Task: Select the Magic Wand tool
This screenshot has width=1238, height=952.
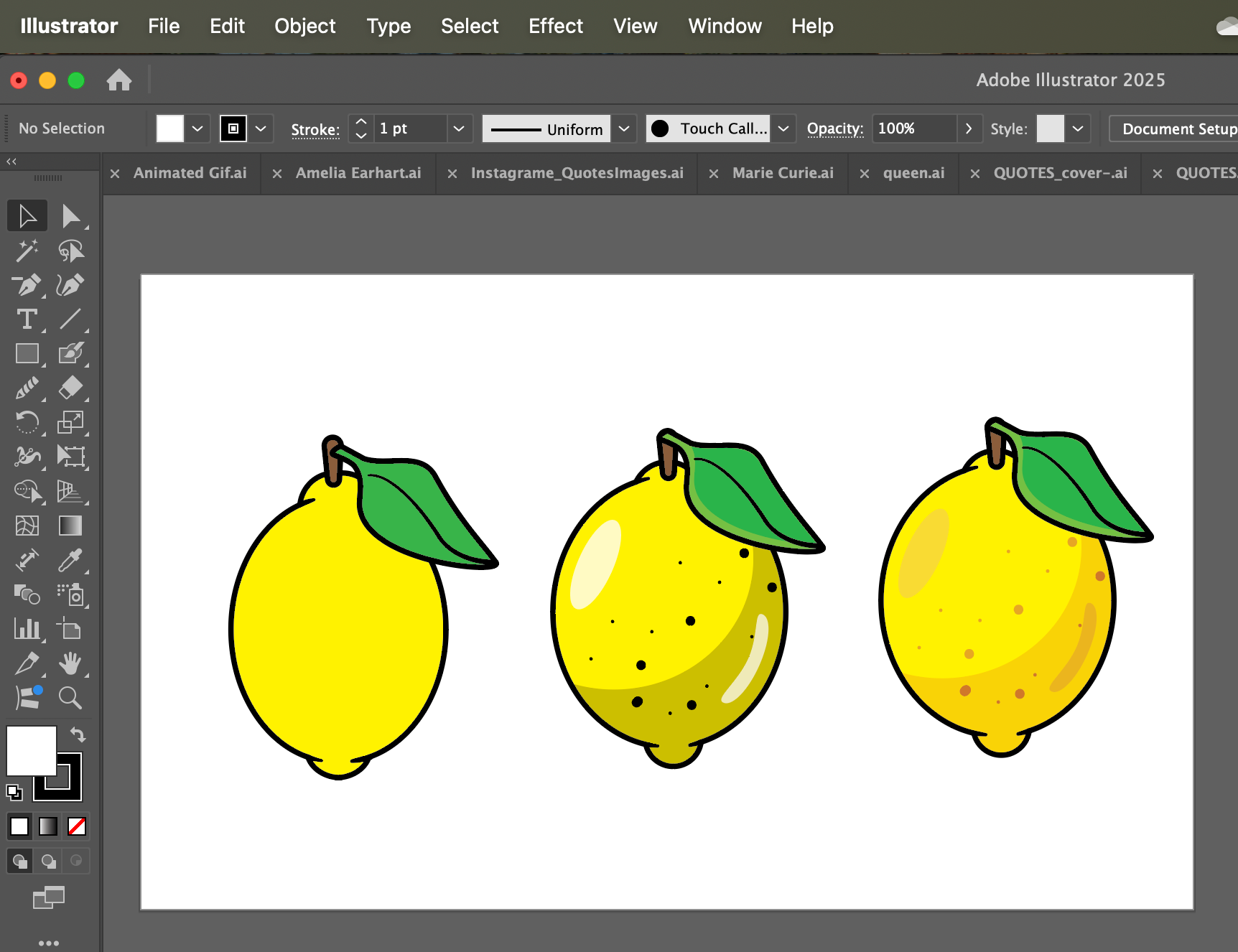Action: pyautogui.click(x=27, y=251)
